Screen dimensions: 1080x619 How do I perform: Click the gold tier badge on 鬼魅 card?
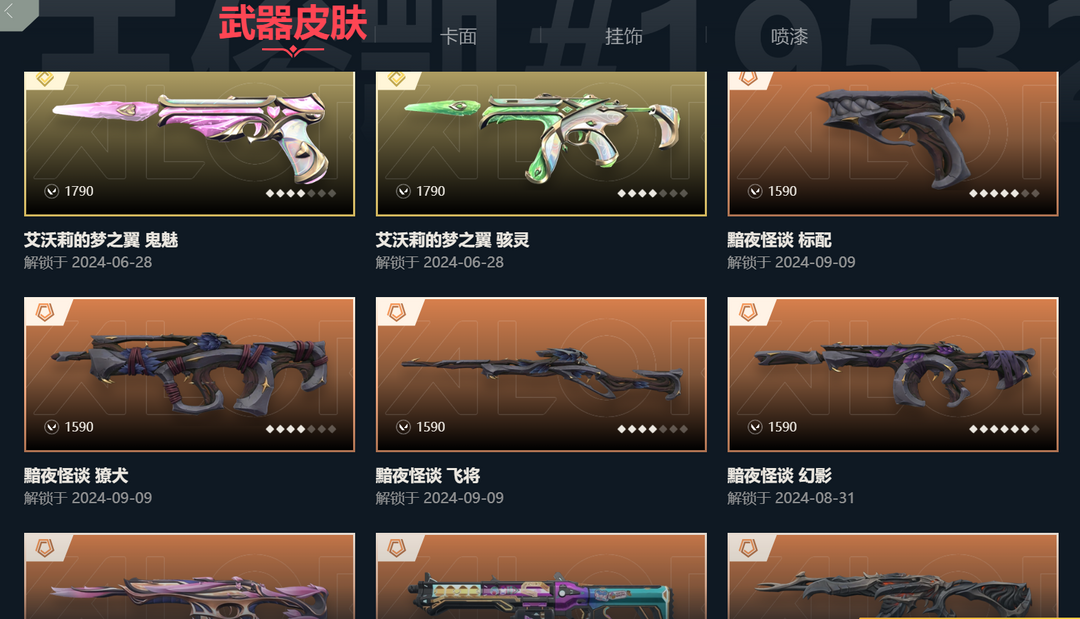click(45, 79)
